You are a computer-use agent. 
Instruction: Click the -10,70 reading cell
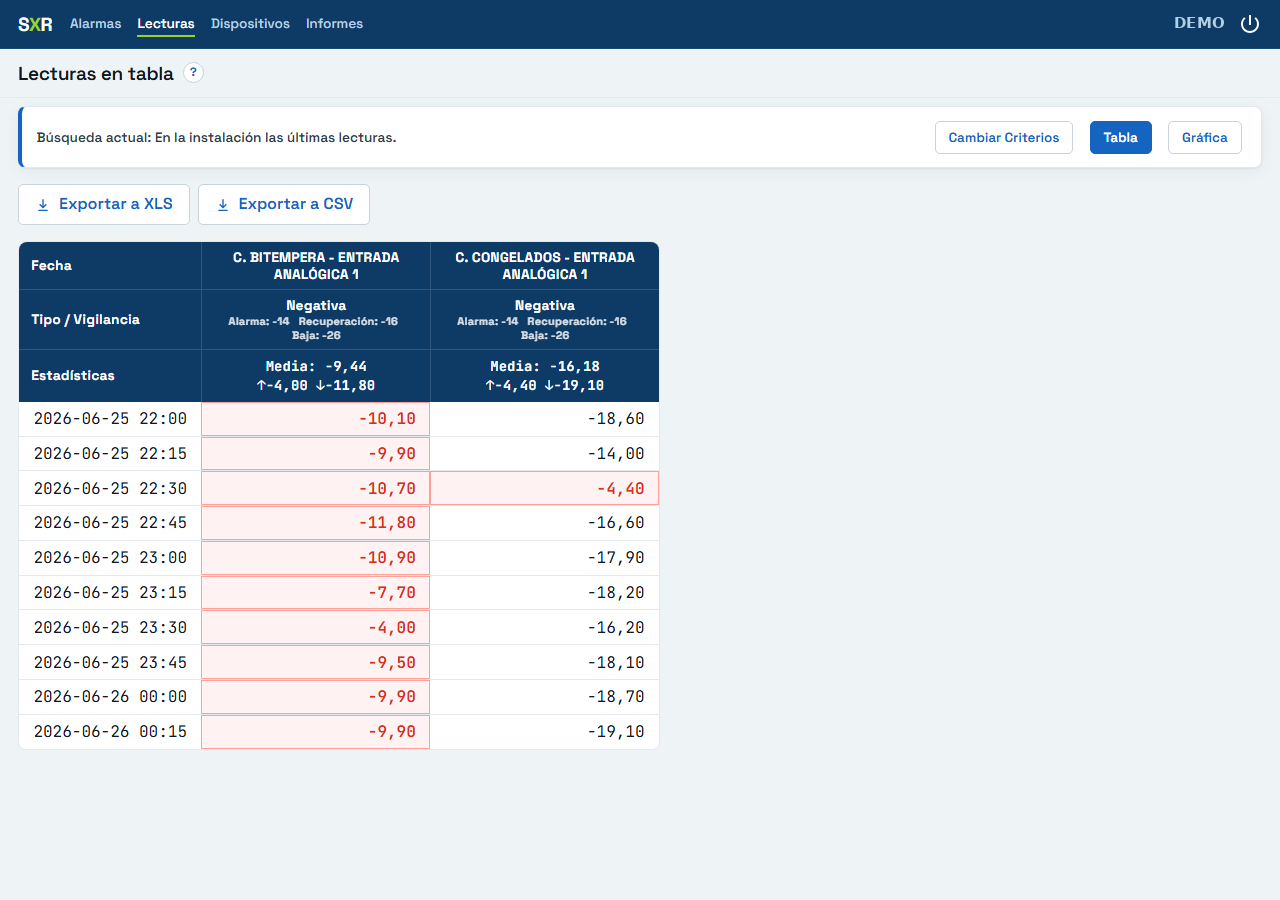[x=316, y=489]
